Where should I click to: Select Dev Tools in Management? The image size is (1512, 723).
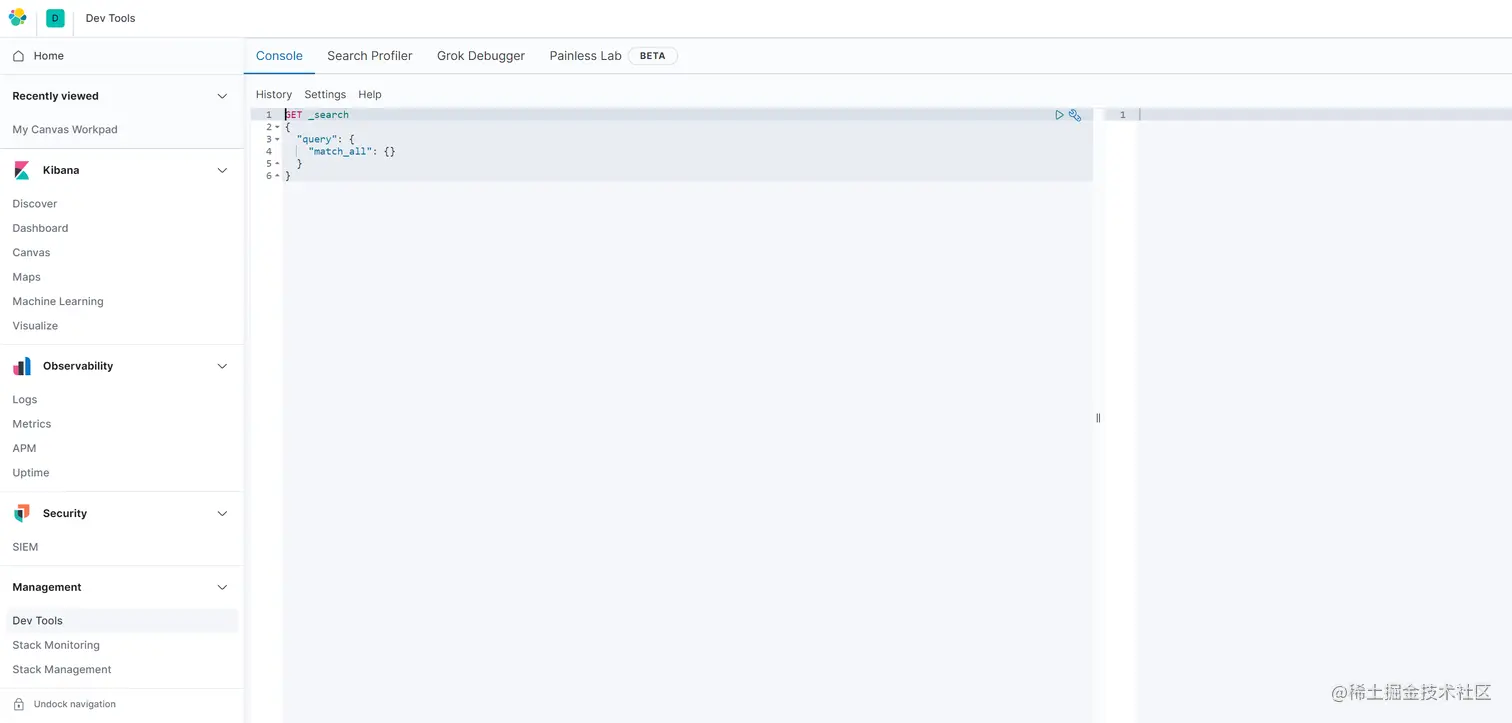point(122,621)
